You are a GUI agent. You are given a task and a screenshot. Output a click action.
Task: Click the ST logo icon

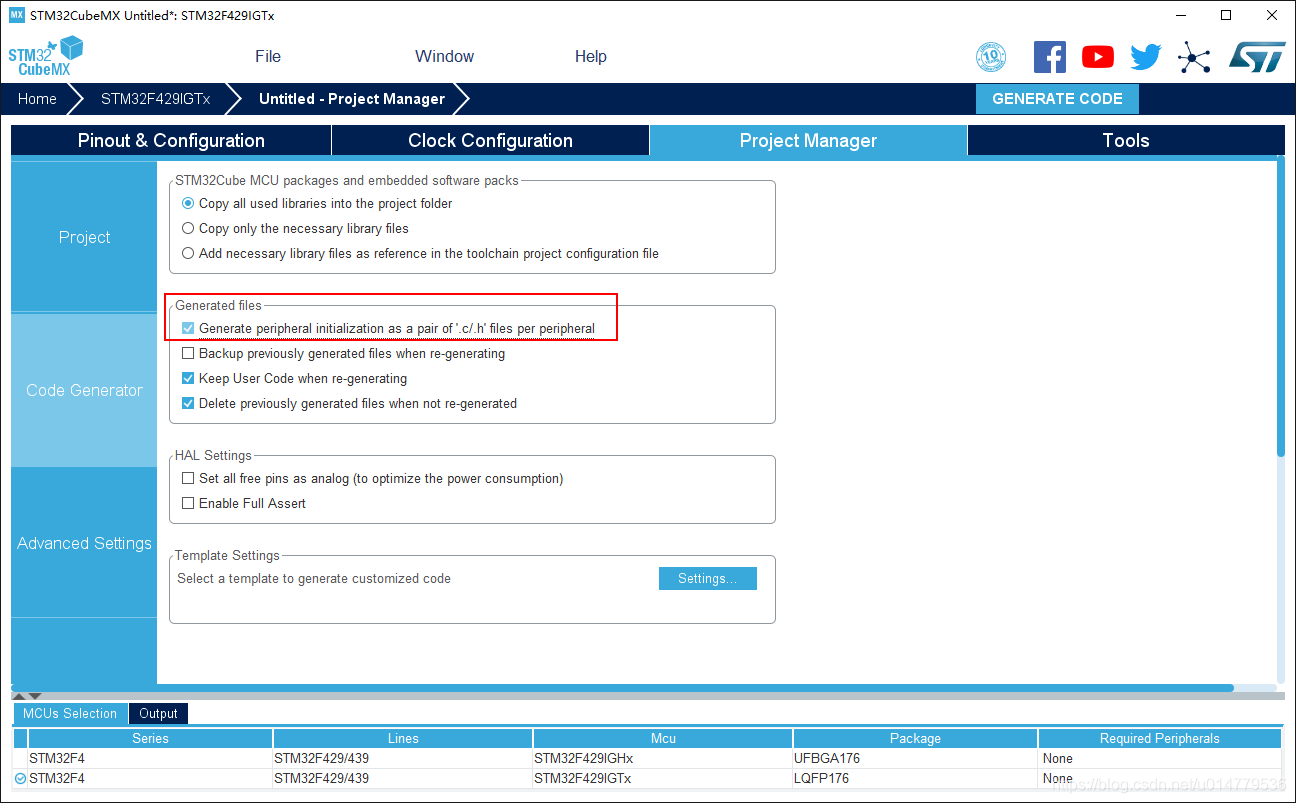point(1256,57)
